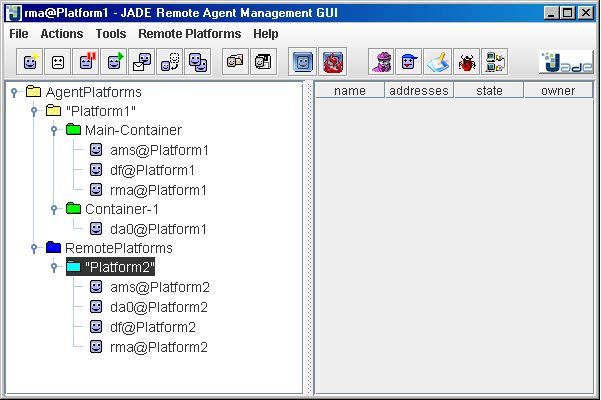
Task: Click the Resume Agent icon with green arrow
Action: click(x=114, y=62)
